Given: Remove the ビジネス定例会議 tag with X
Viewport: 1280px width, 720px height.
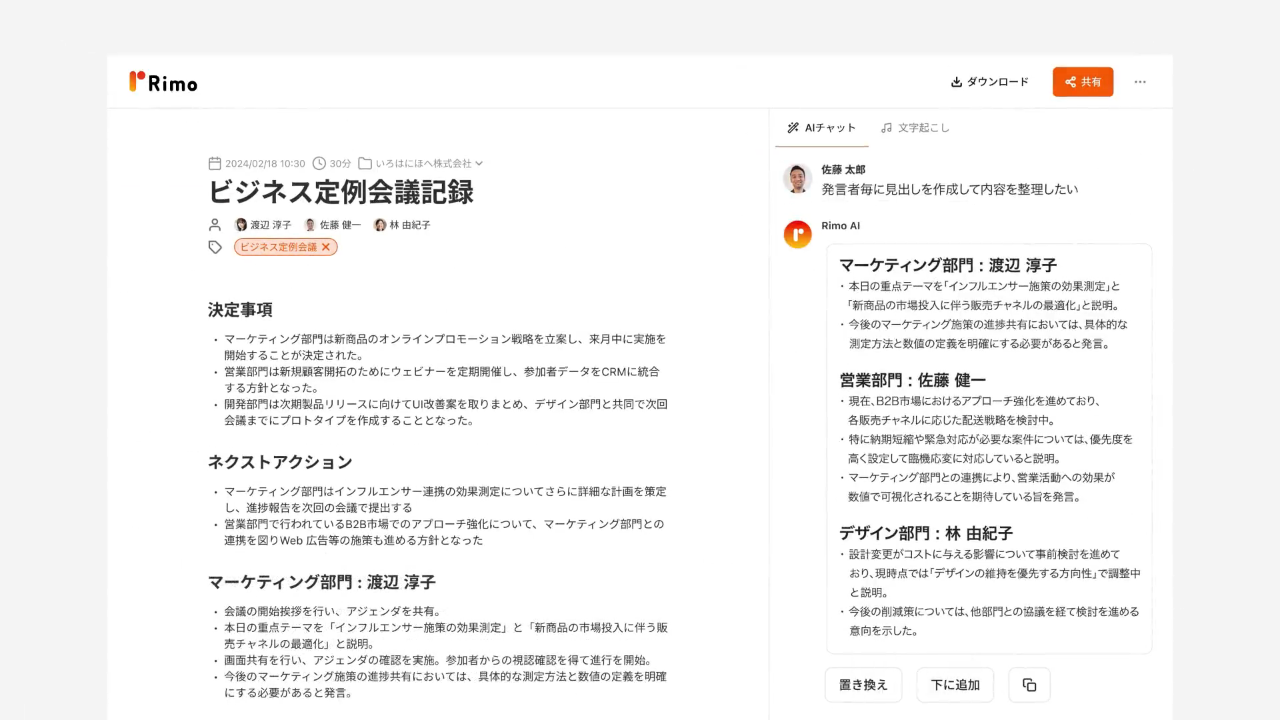Looking at the screenshot, I should [325, 247].
